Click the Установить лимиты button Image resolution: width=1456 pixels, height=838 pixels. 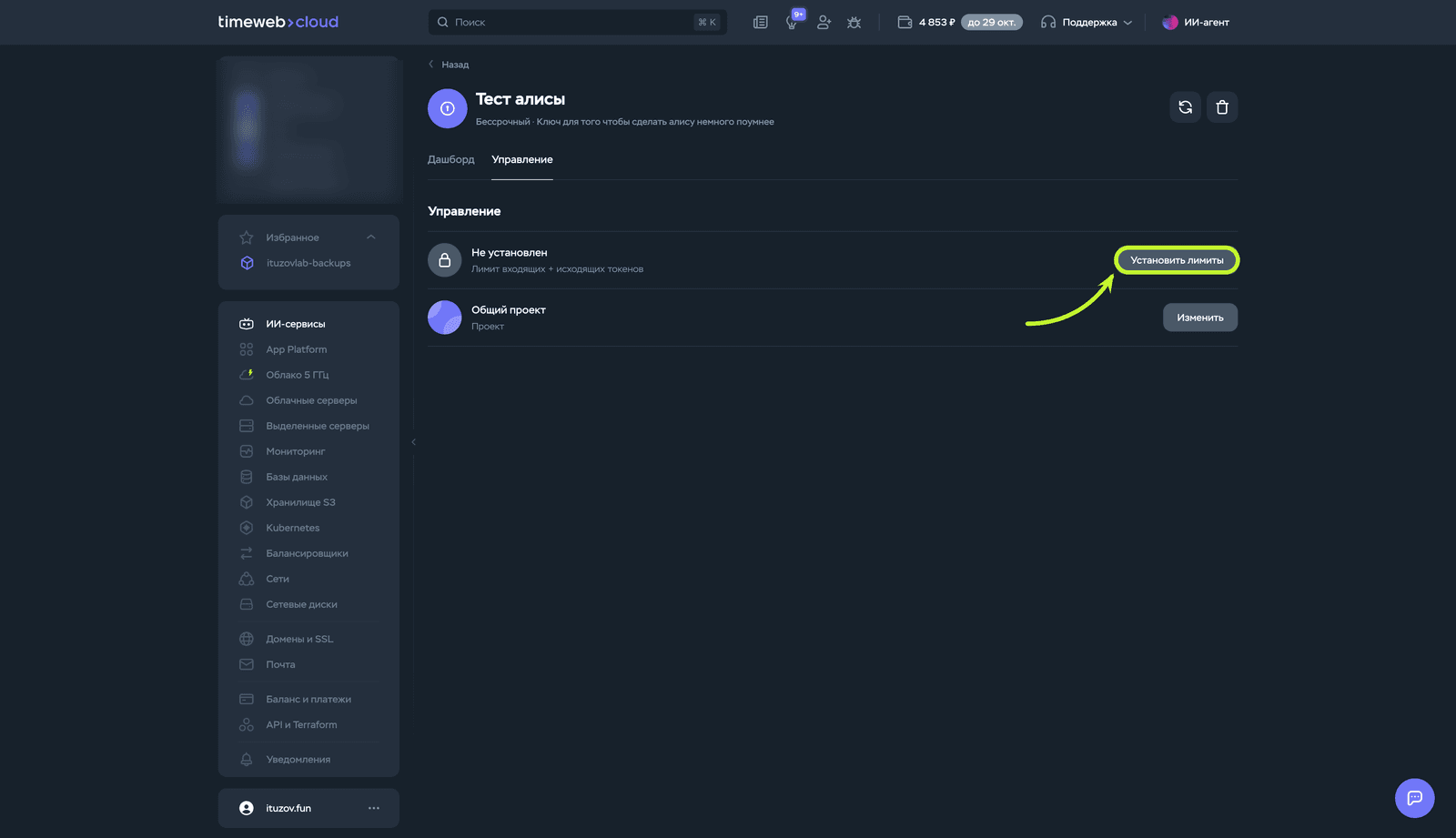point(1177,260)
